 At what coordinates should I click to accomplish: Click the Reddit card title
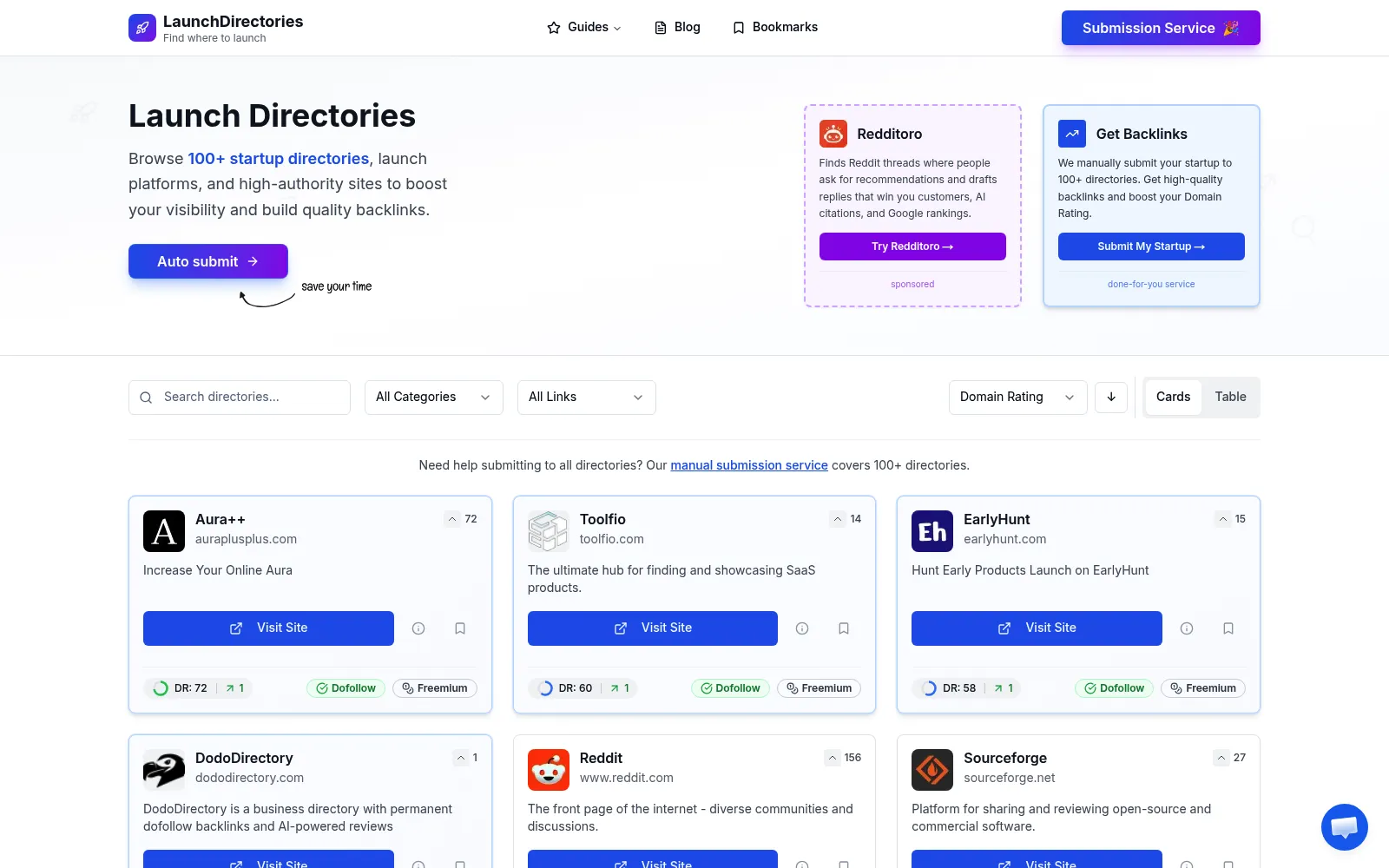tap(601, 758)
